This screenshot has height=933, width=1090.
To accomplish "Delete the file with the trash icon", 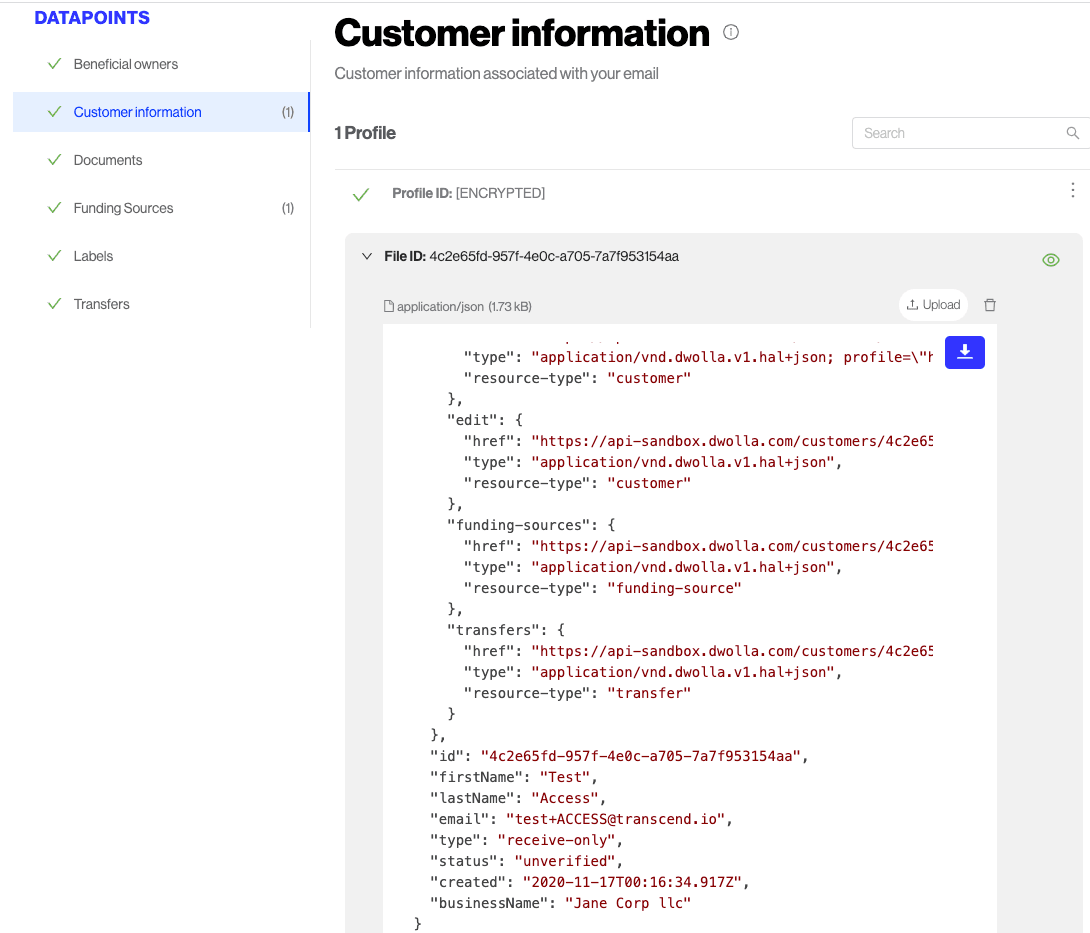I will click(x=990, y=305).
